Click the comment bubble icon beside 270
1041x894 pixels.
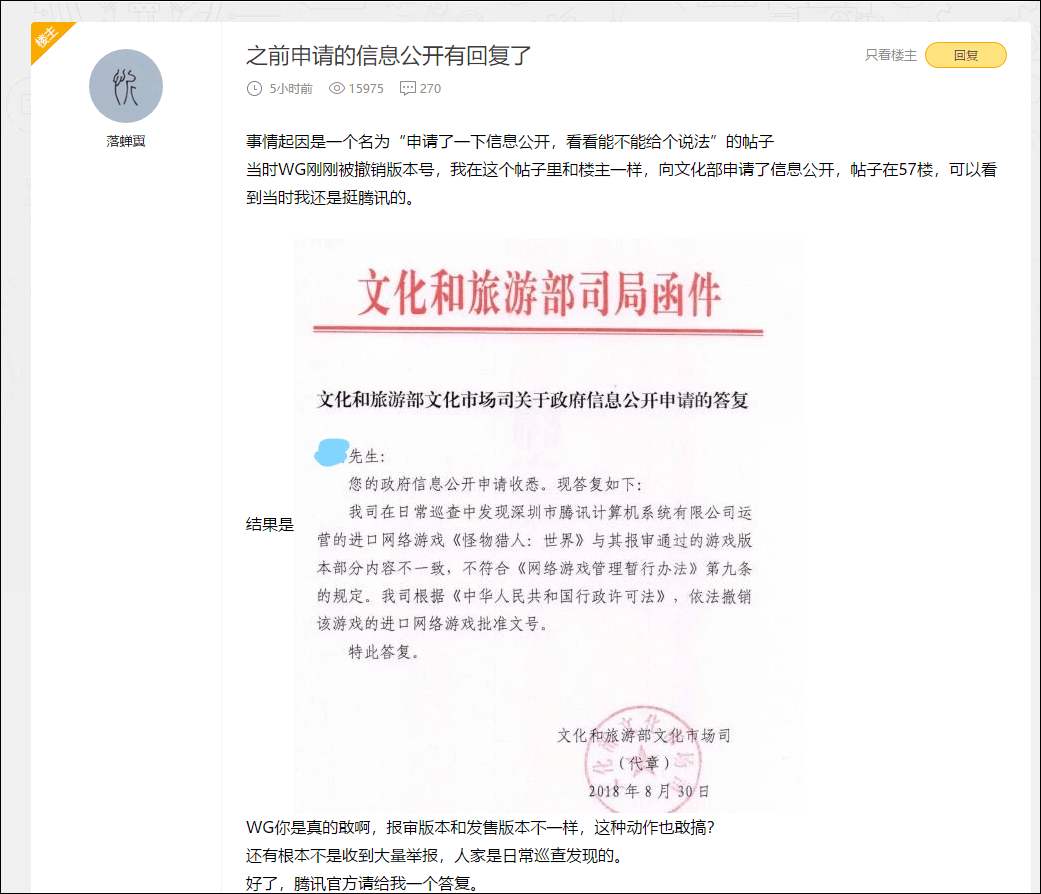(x=408, y=88)
